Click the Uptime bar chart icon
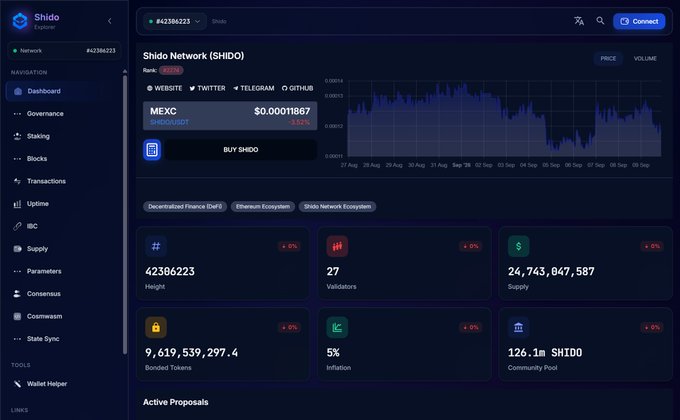The width and height of the screenshot is (680, 420). [17, 204]
